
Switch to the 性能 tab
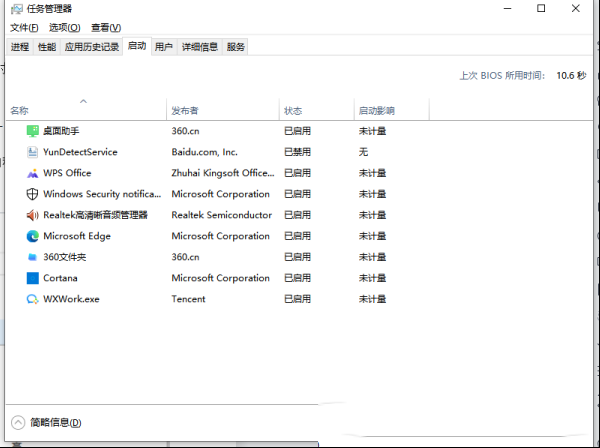(47, 47)
